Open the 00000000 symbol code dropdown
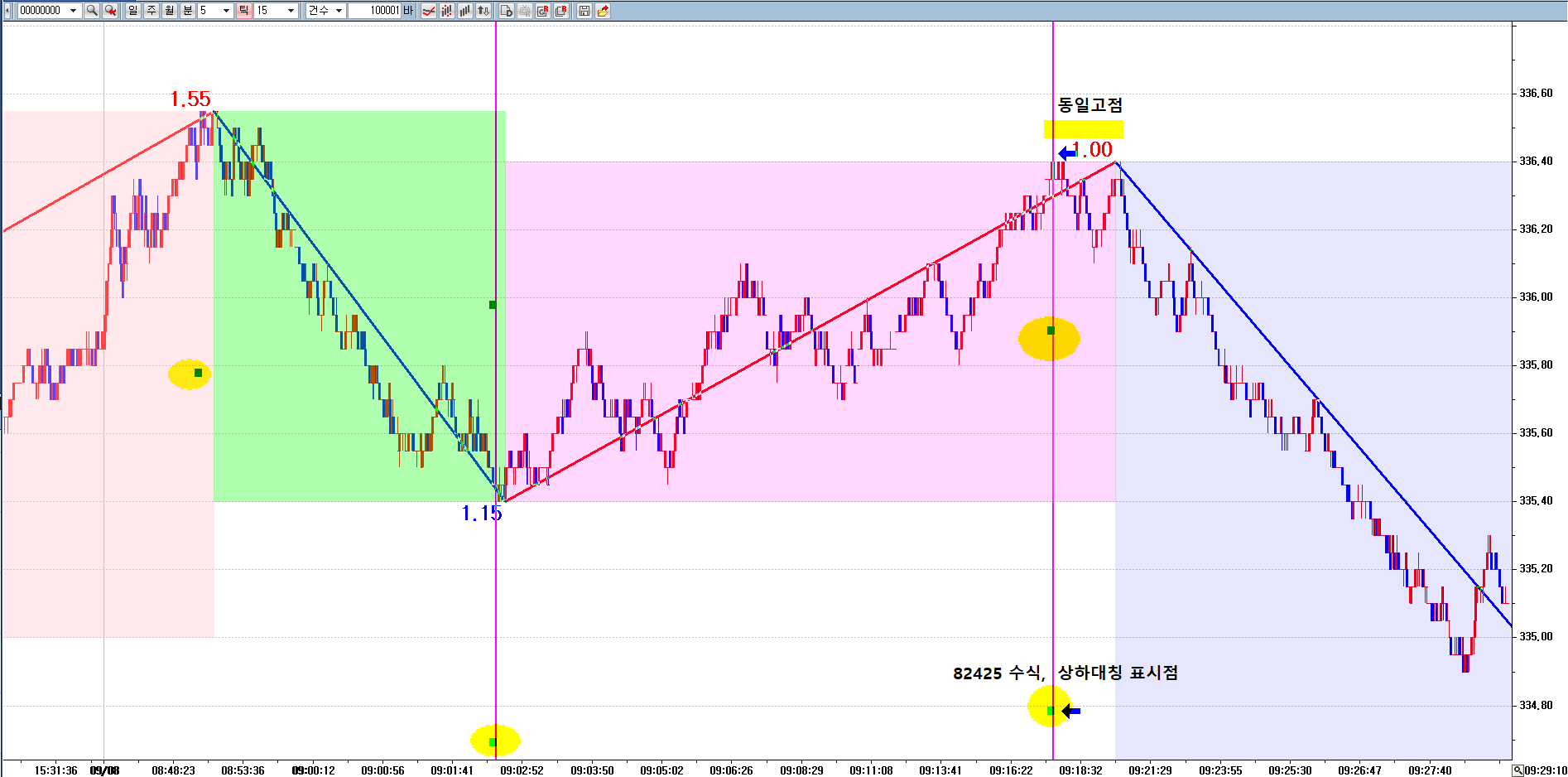This screenshot has height=777, width=1568. (x=73, y=11)
